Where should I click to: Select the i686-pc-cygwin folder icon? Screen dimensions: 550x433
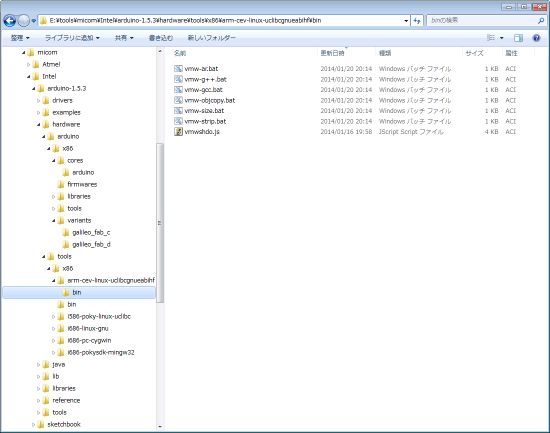point(61,340)
